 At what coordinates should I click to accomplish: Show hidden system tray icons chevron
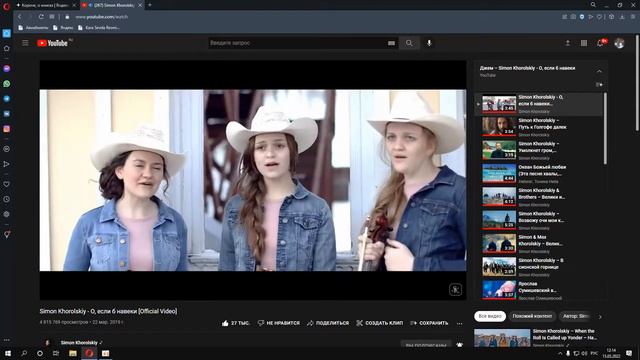coord(560,353)
